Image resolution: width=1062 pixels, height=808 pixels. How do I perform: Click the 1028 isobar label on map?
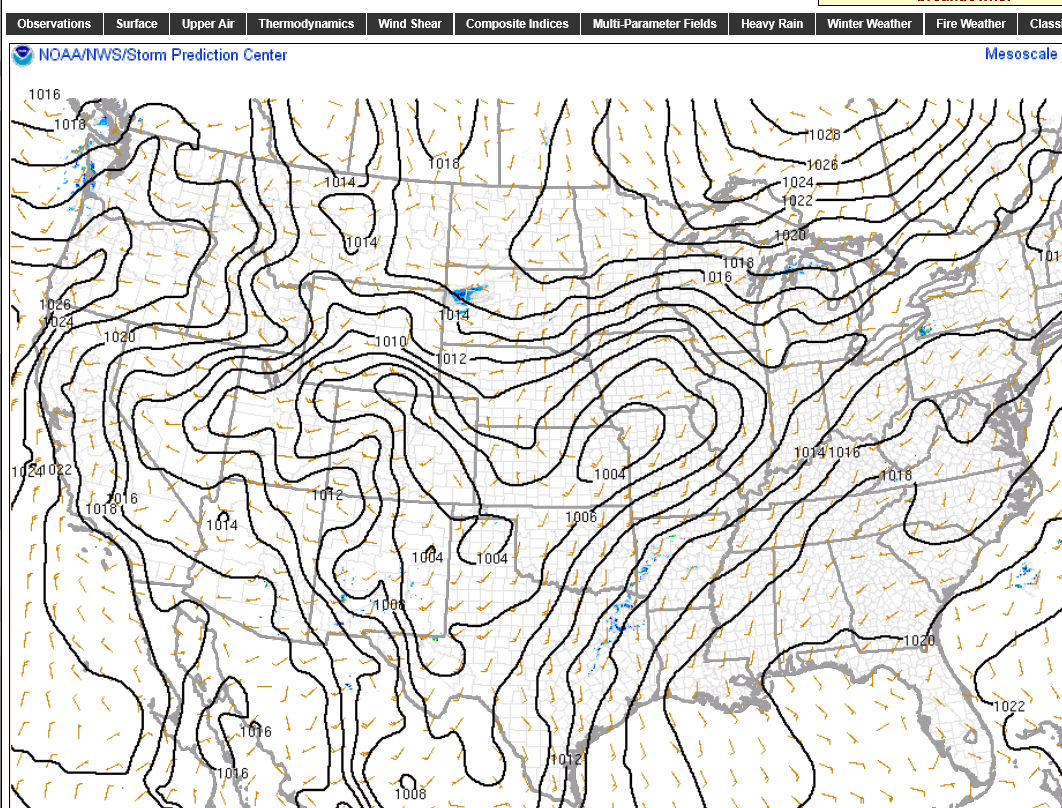(x=824, y=135)
